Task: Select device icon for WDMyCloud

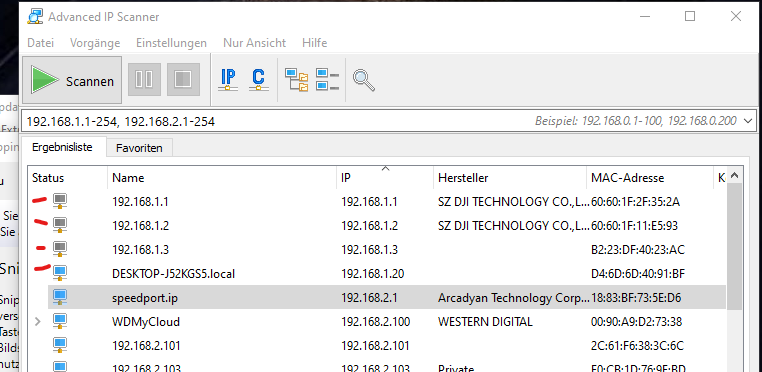Action: tap(60, 321)
